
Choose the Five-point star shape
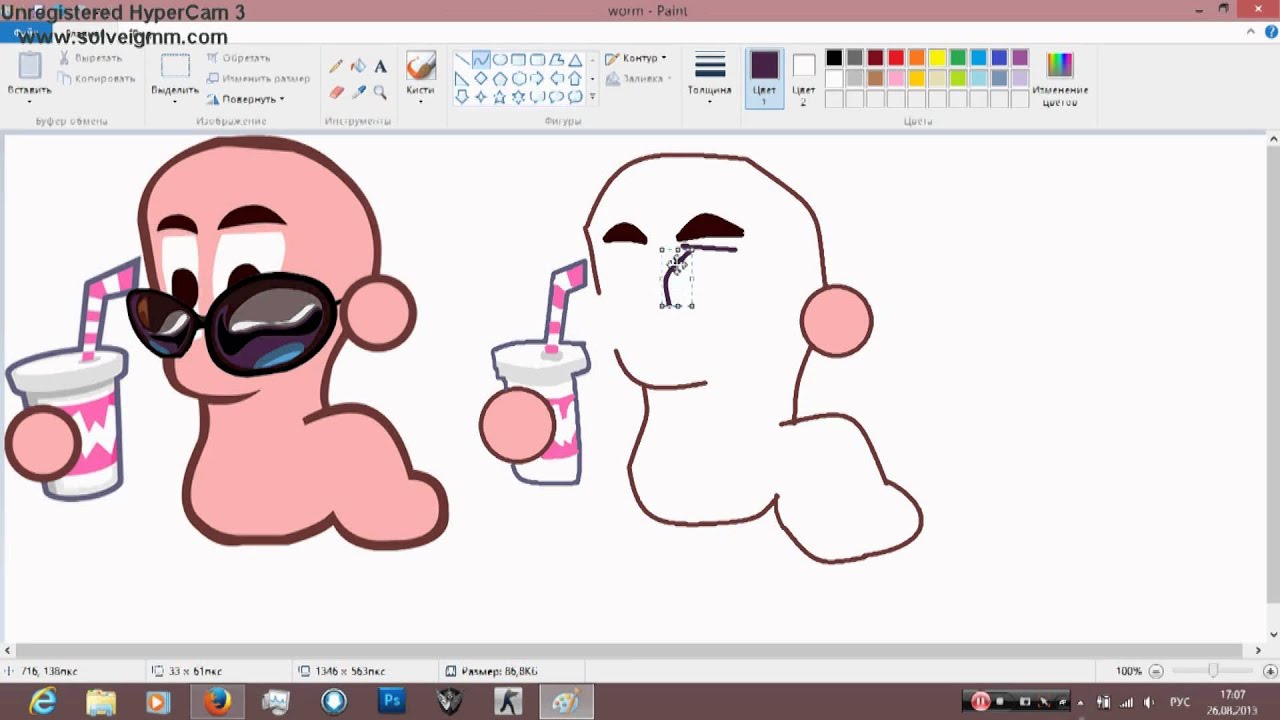[500, 97]
